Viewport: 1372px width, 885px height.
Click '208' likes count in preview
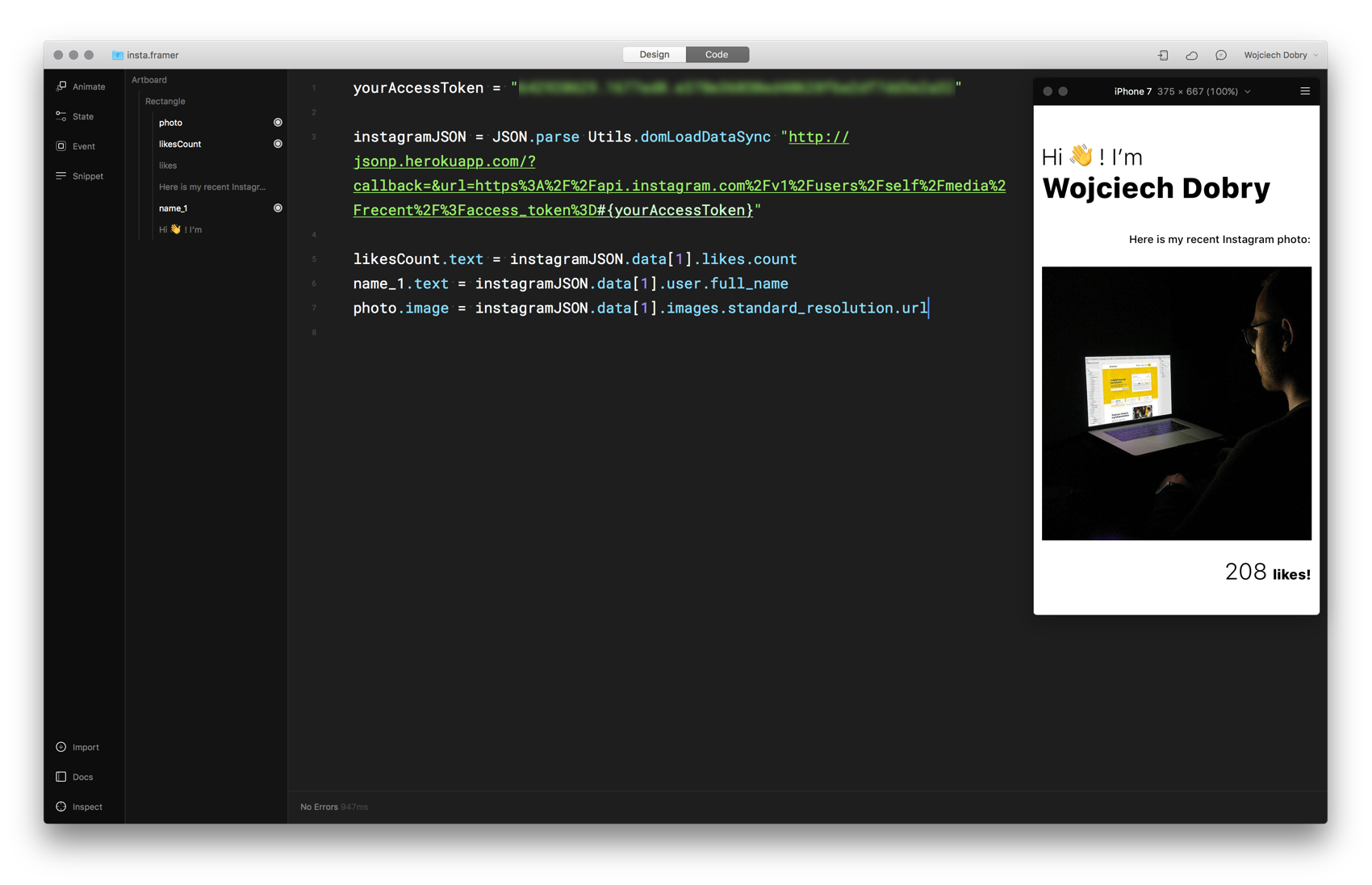point(1245,572)
